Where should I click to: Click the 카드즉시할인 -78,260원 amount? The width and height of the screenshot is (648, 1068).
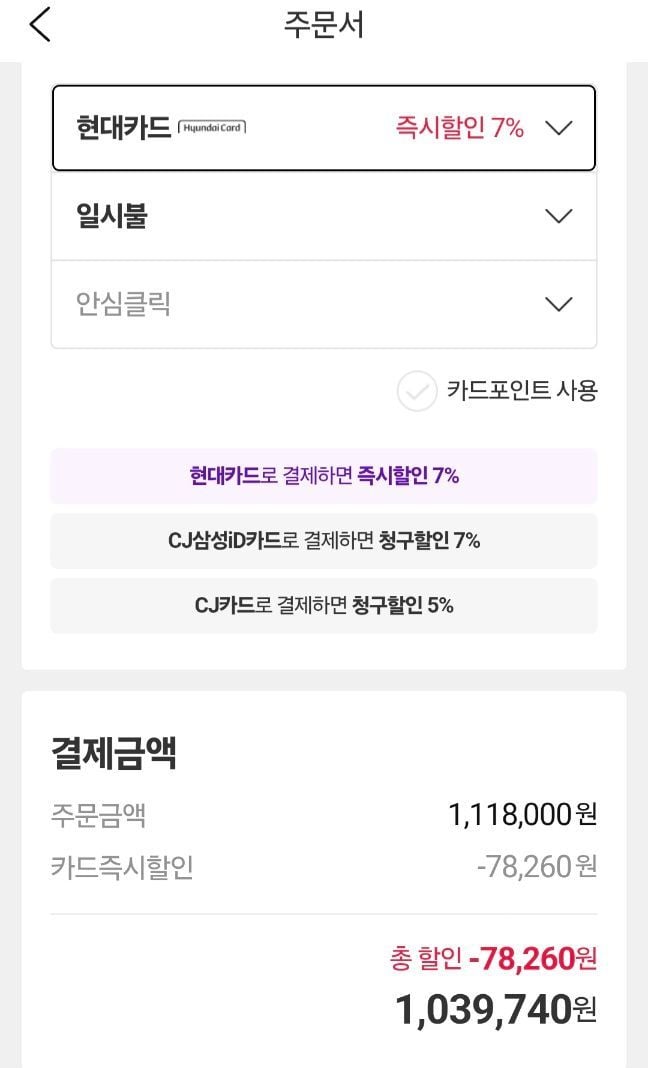pyautogui.click(x=536, y=866)
